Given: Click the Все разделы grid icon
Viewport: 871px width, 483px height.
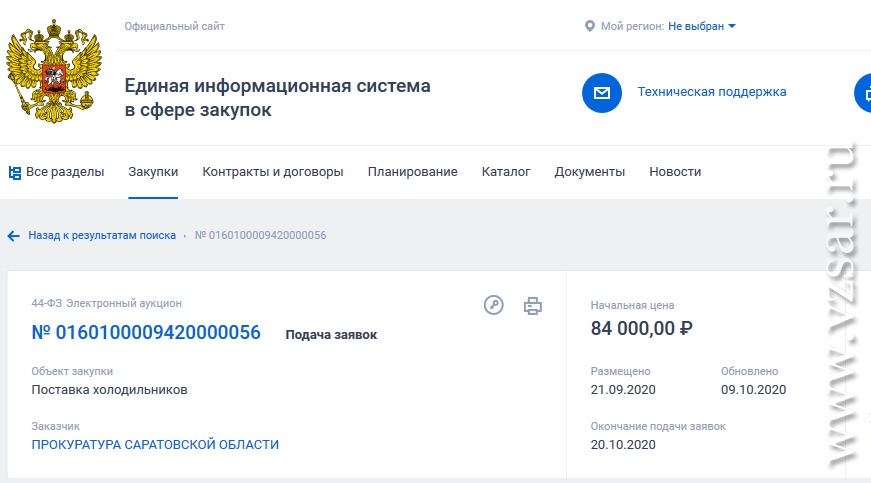Looking at the screenshot, I should click(x=15, y=173).
